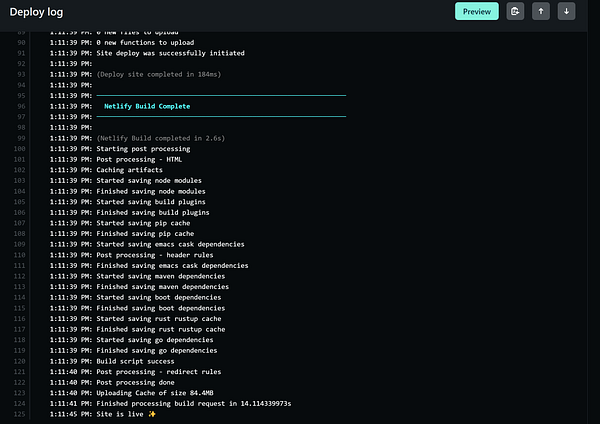This screenshot has width=600, height=424.
Task: Select the 'Site is live' line
Action: (126, 414)
